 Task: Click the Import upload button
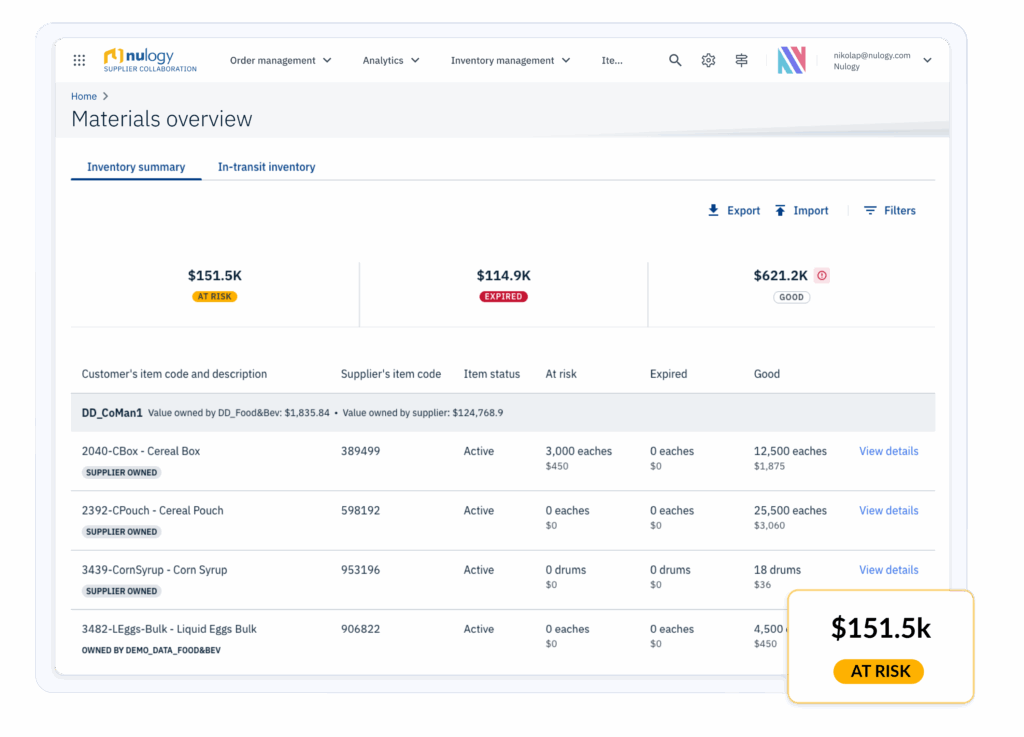[x=801, y=211]
